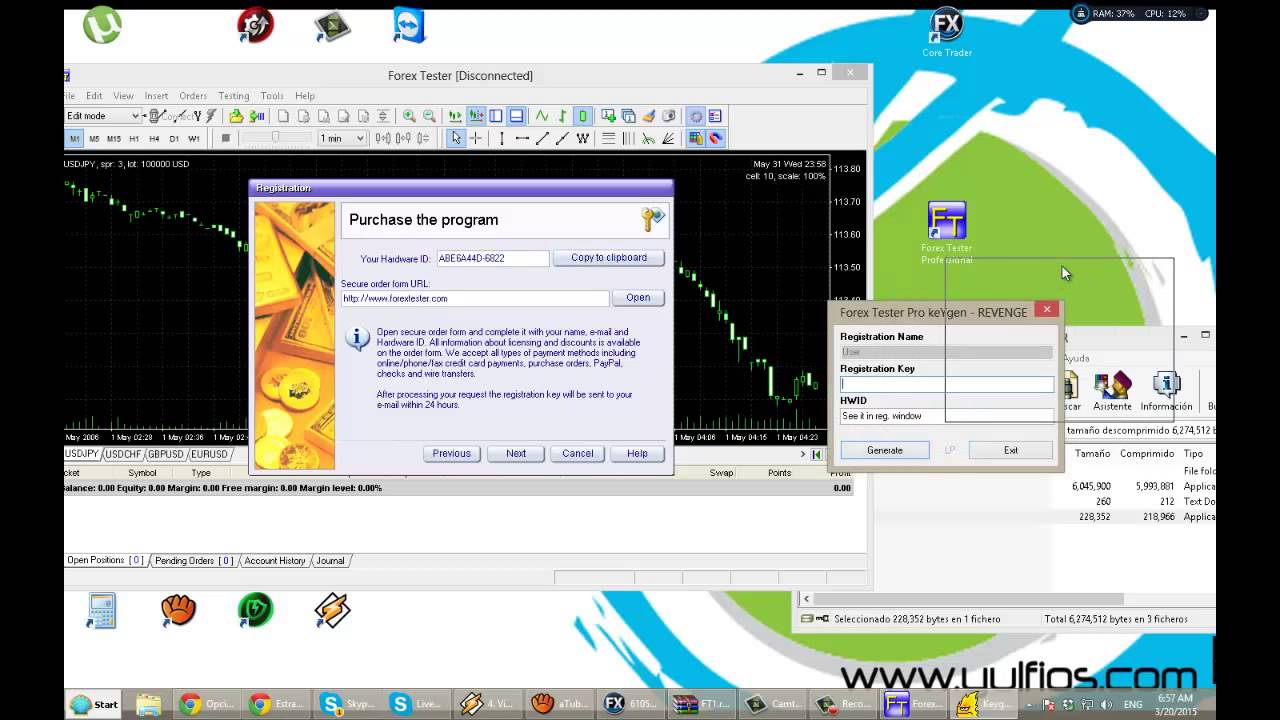Image resolution: width=1280 pixels, height=720 pixels.
Task: Open the File menu in Forex Tester
Action: [x=69, y=96]
